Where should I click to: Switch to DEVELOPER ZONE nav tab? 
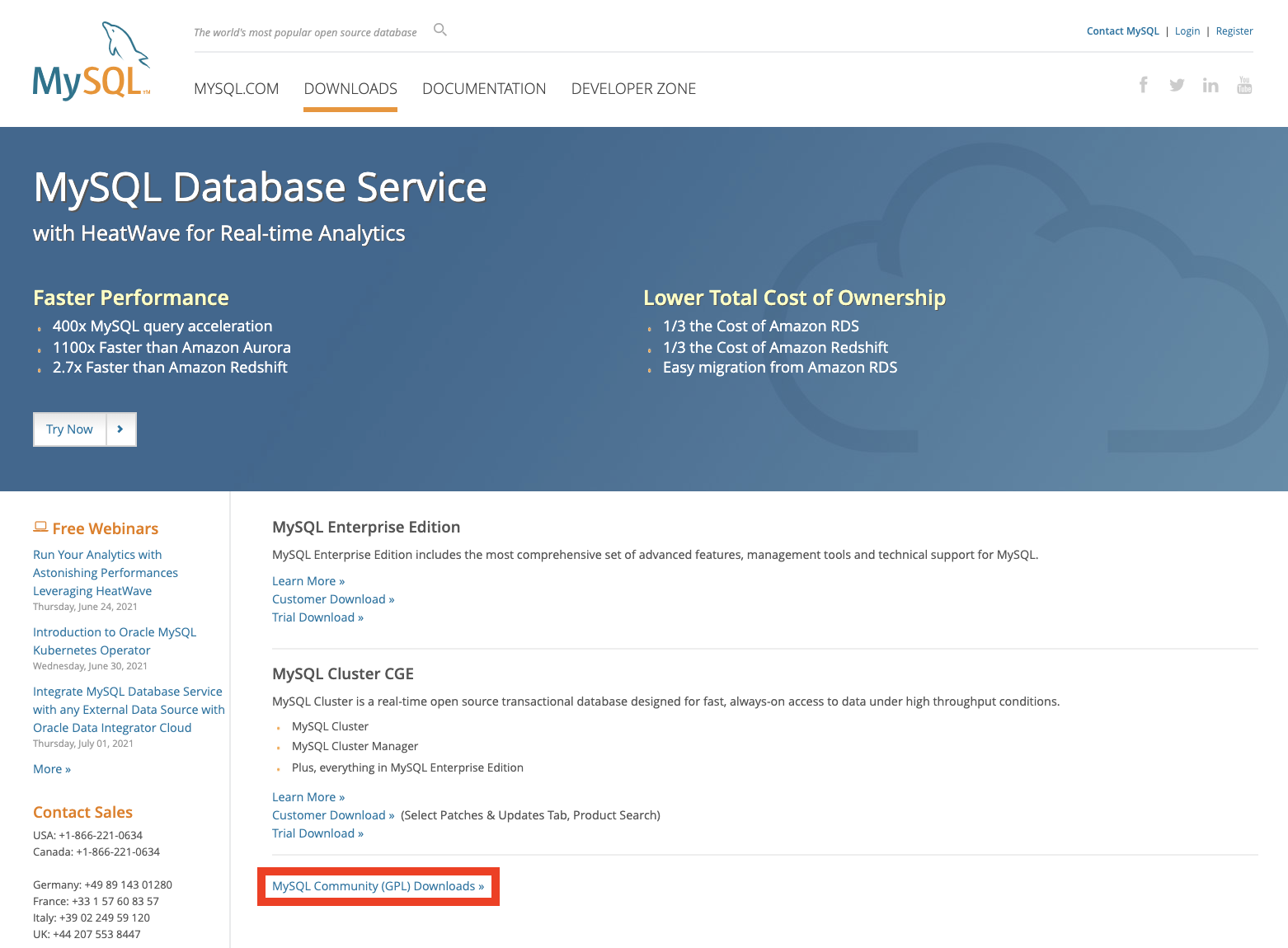pos(633,89)
